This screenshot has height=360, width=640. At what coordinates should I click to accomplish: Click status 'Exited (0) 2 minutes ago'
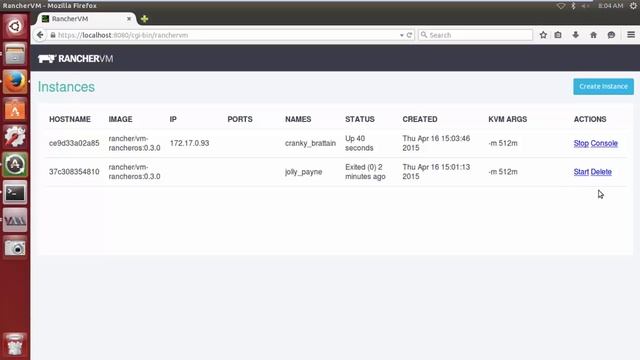pos(365,172)
